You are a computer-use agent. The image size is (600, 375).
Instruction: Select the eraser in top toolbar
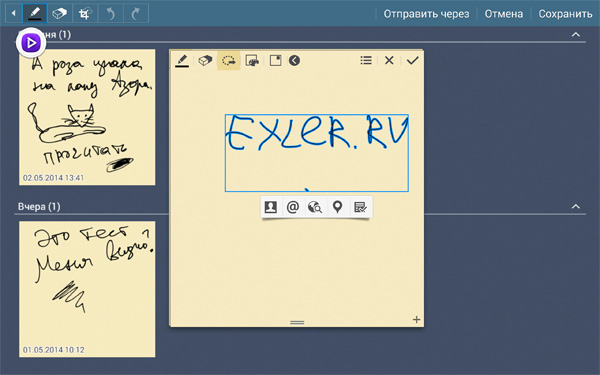point(60,14)
